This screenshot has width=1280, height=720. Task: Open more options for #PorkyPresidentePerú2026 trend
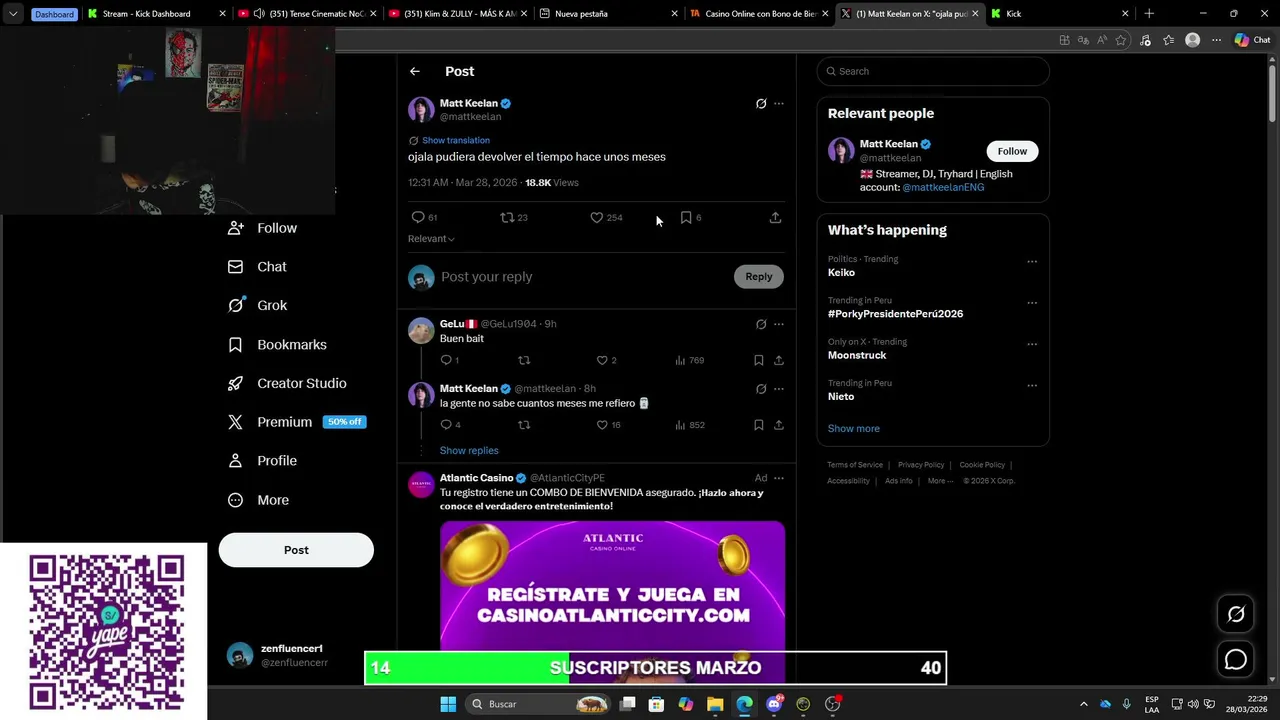[x=1032, y=303]
